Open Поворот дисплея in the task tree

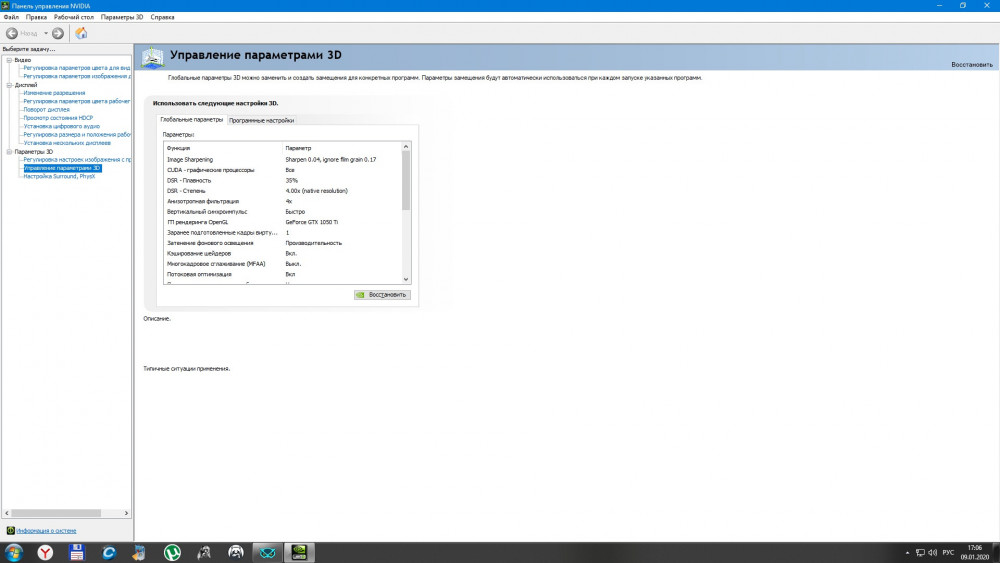(47, 110)
